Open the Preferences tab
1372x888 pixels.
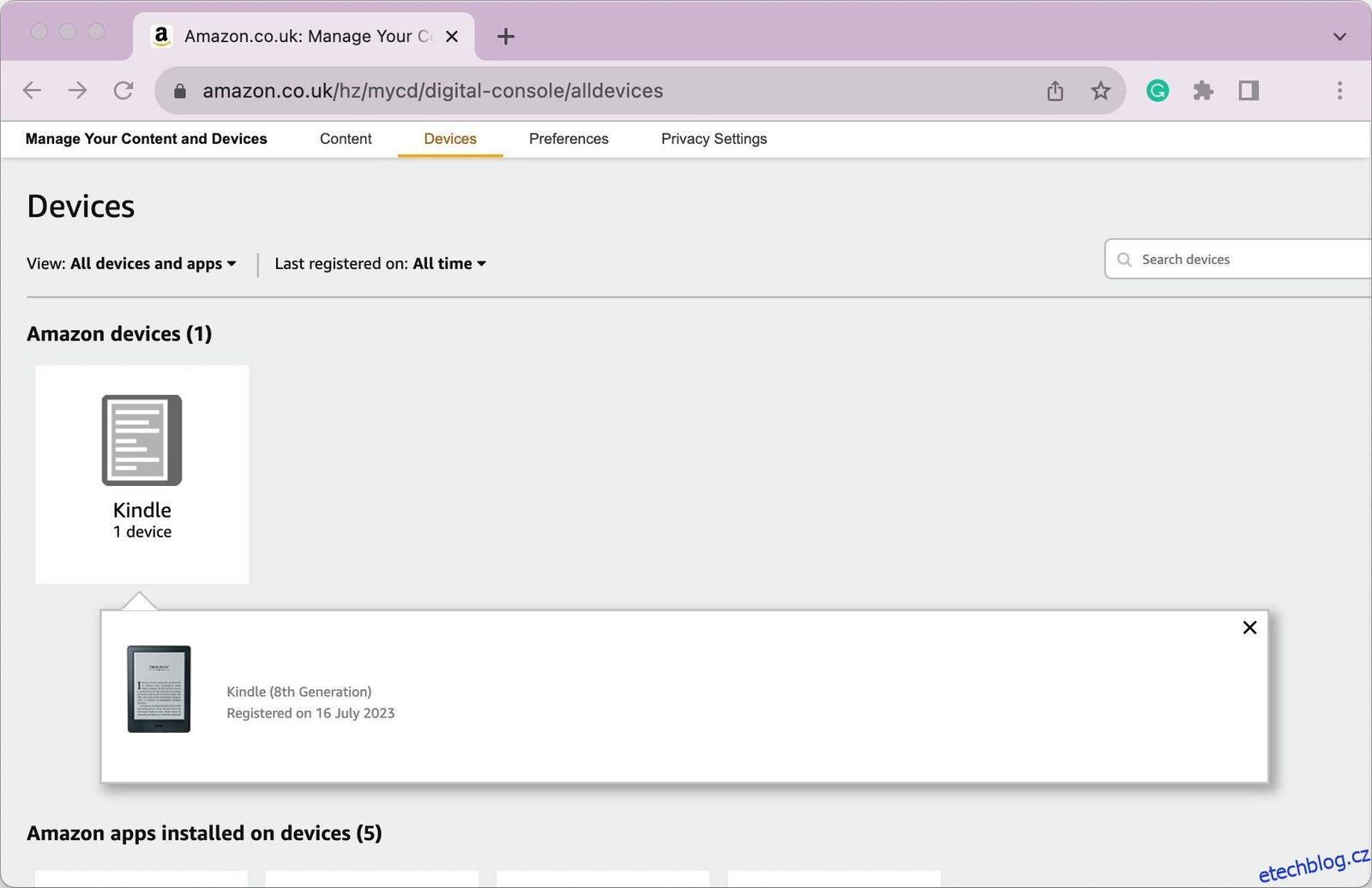tap(569, 139)
